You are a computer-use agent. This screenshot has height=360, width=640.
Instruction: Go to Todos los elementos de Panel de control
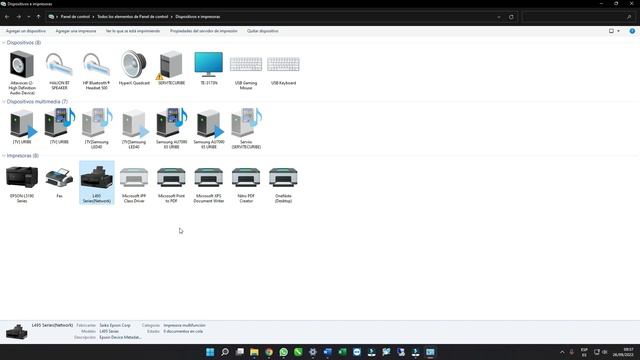tap(133, 17)
